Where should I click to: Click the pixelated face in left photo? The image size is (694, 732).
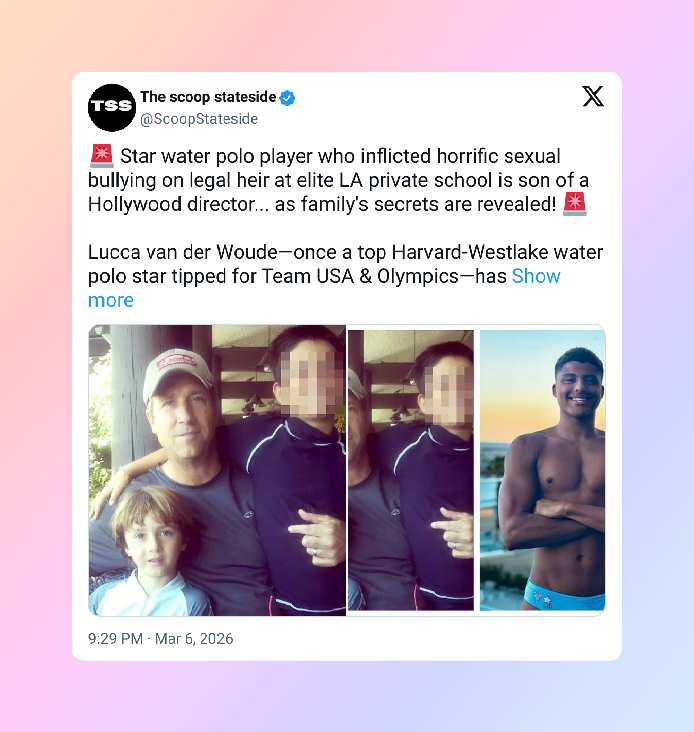click(308, 382)
